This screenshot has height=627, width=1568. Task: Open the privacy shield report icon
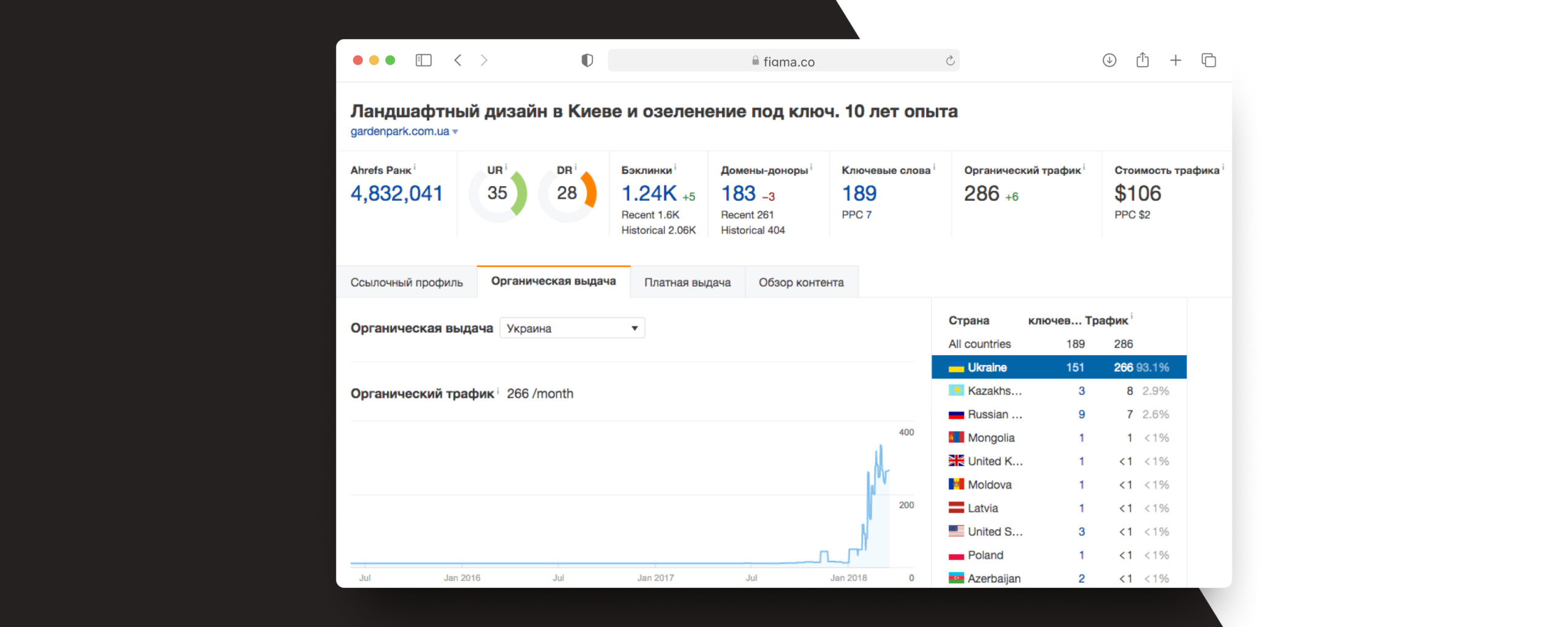(587, 60)
